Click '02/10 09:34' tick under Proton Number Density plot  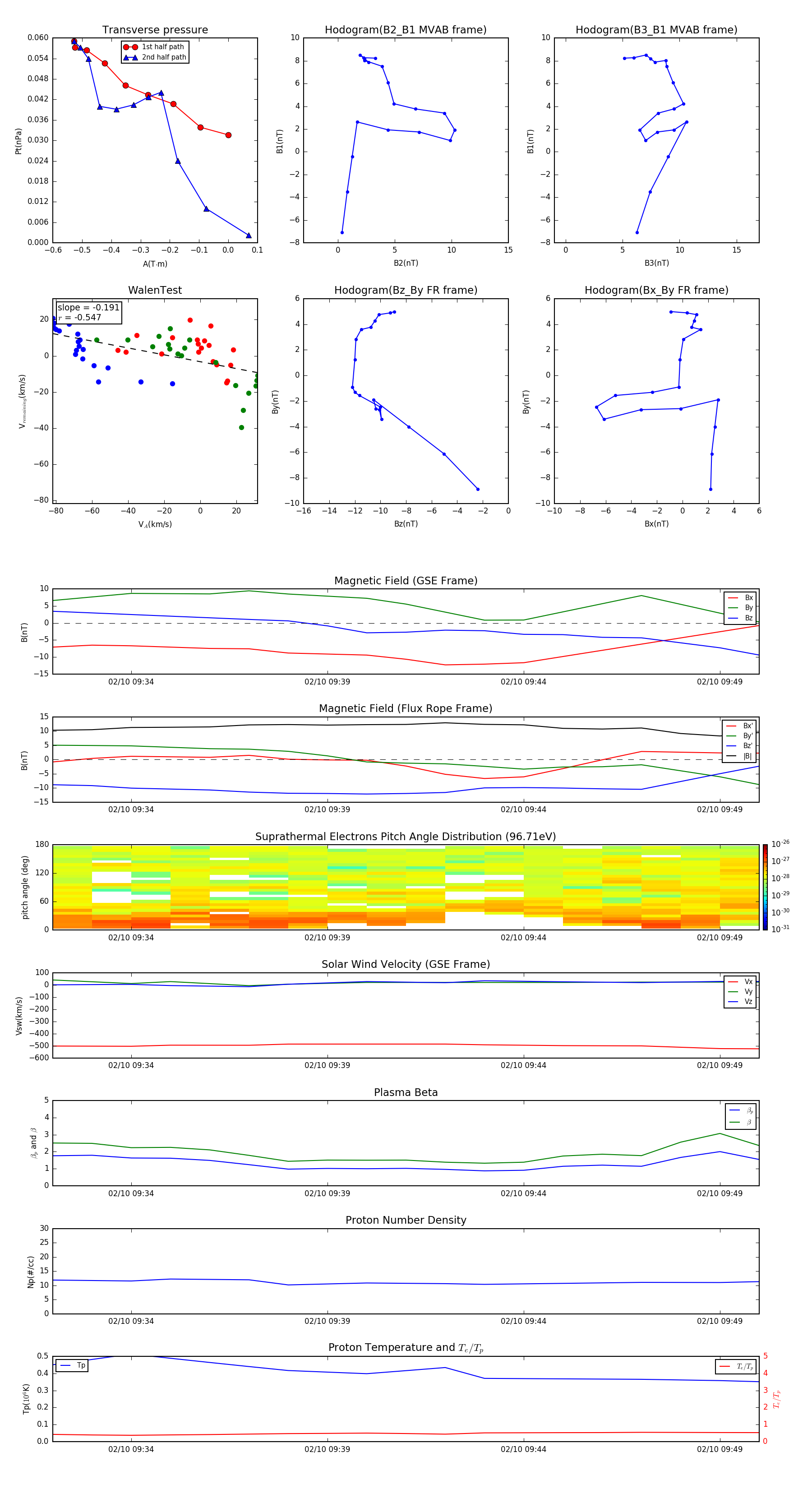[x=131, y=1321]
